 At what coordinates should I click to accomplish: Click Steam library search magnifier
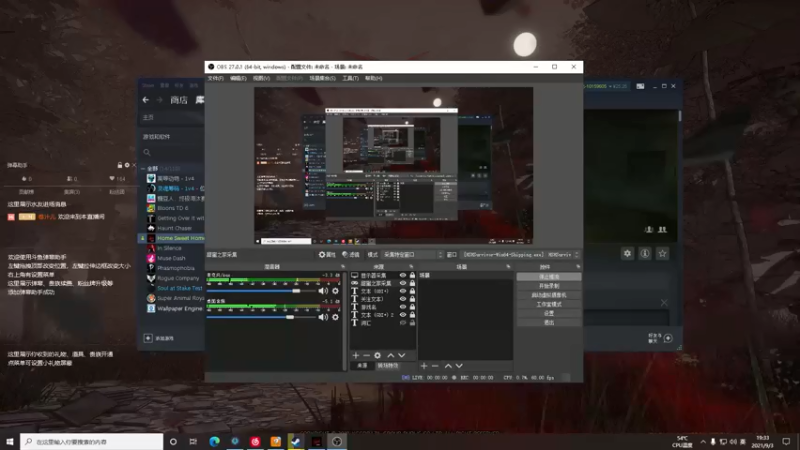(147, 152)
